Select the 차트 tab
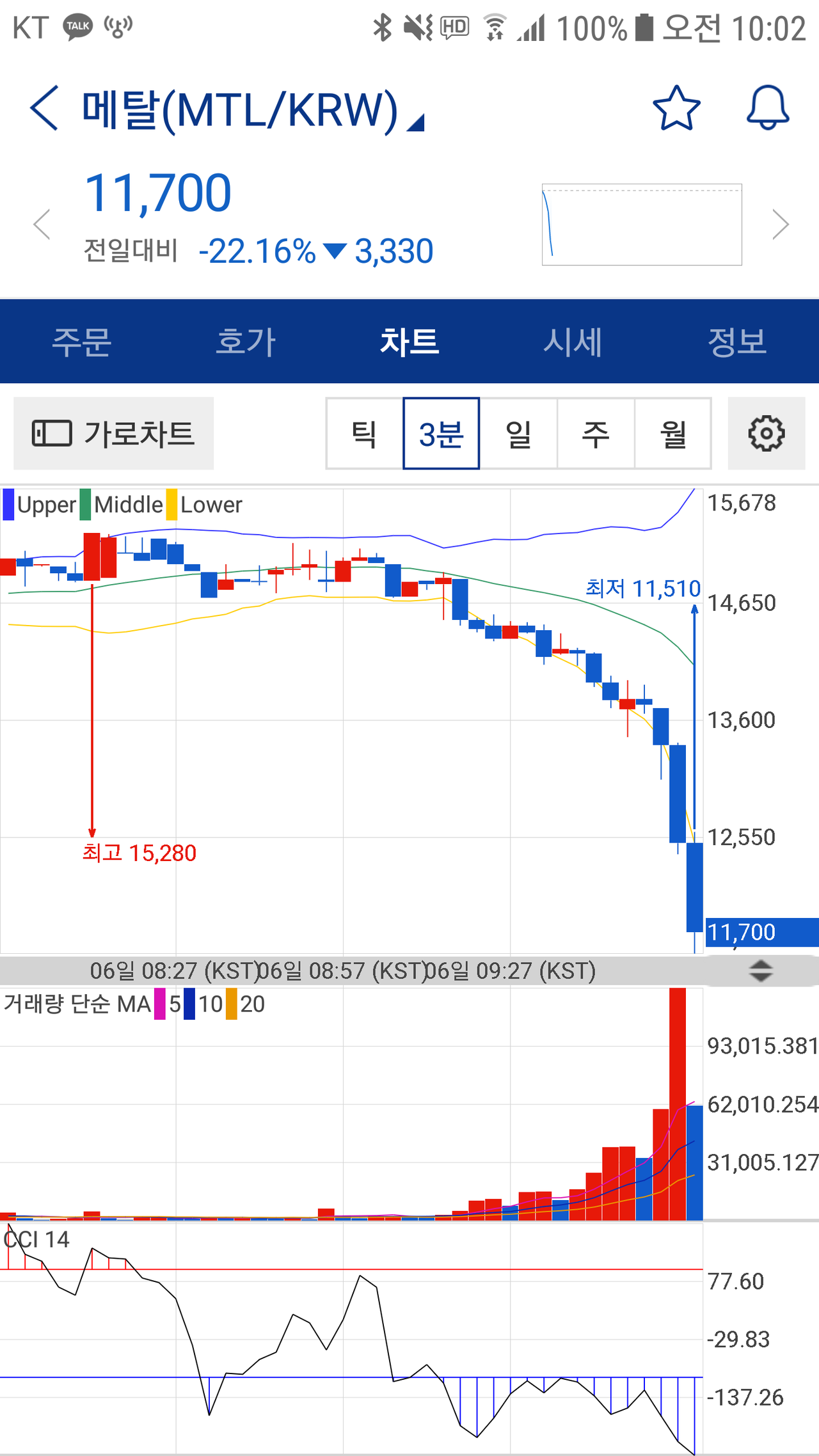819x1456 pixels. pos(409,342)
